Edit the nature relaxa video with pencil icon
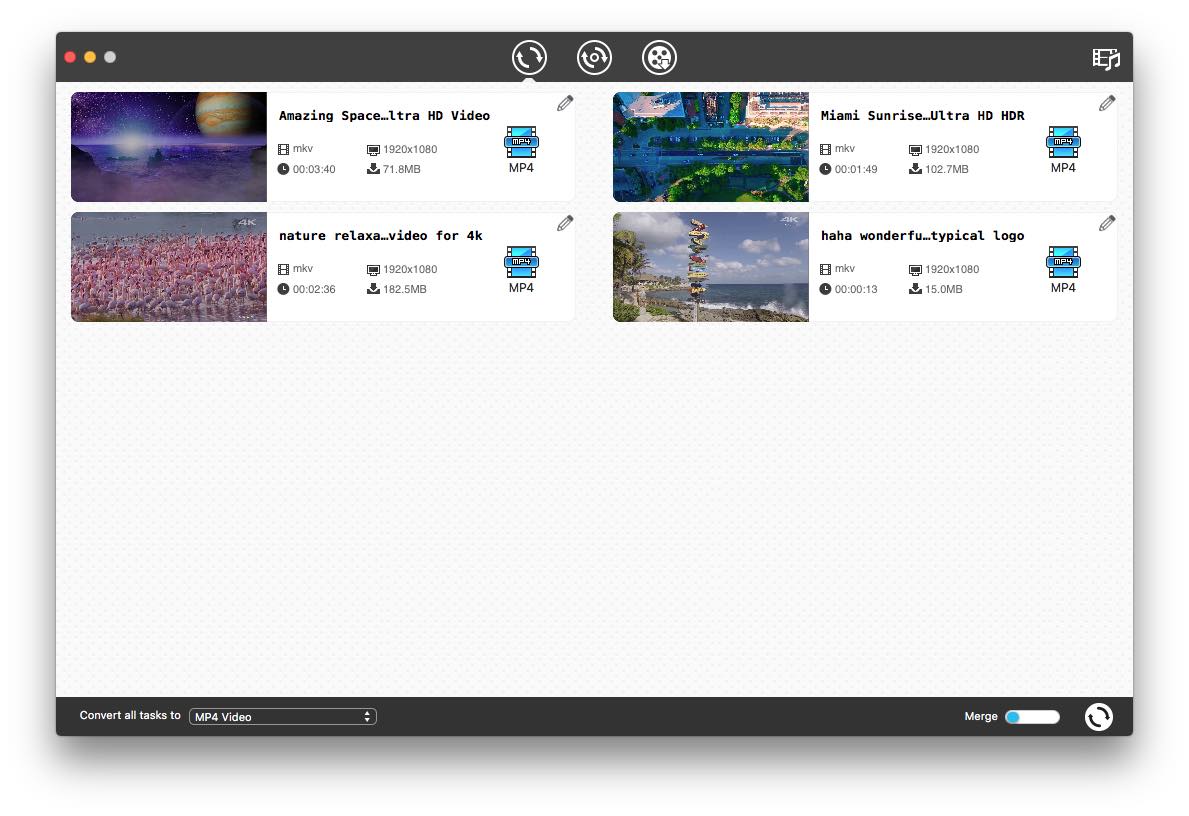Screen dimensions: 1189x816 565,223
